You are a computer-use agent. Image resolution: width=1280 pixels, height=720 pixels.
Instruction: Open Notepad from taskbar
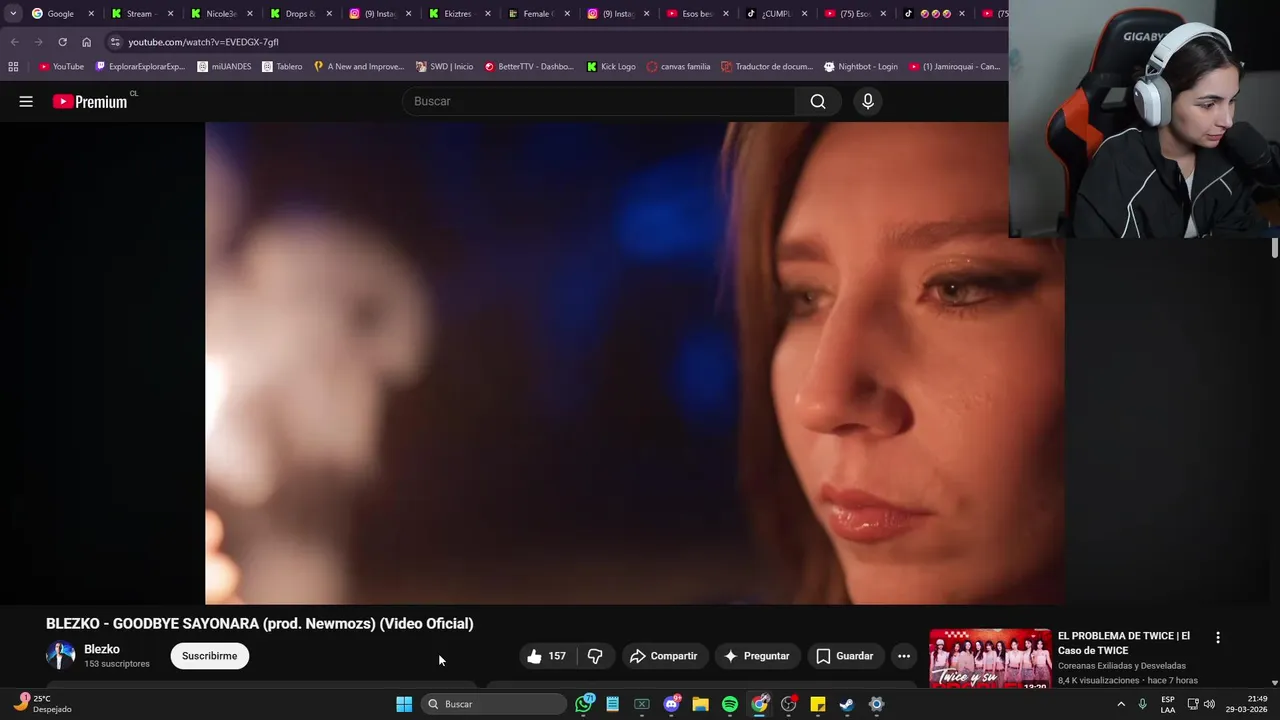613,704
